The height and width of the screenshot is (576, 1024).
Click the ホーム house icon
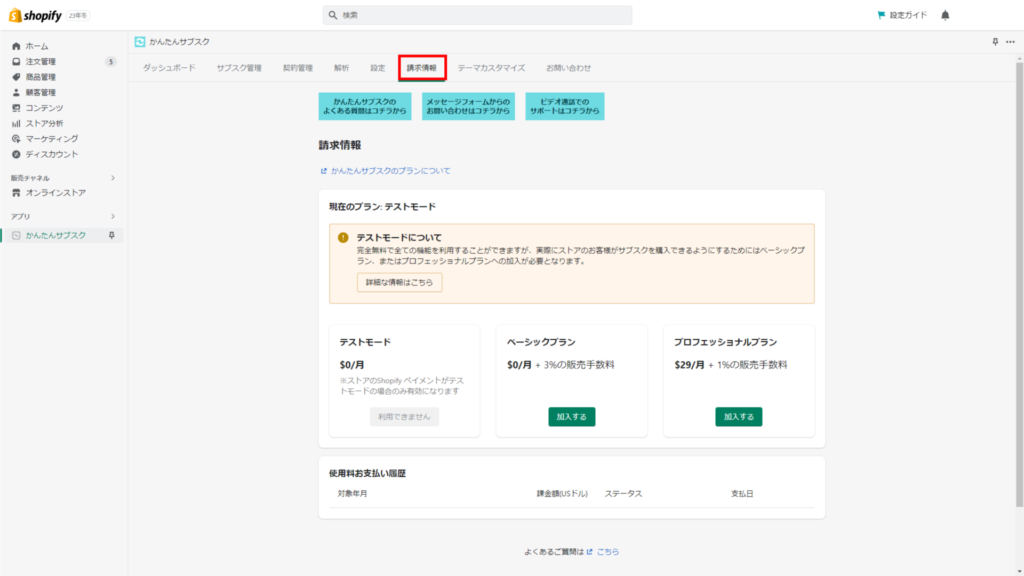pos(16,46)
